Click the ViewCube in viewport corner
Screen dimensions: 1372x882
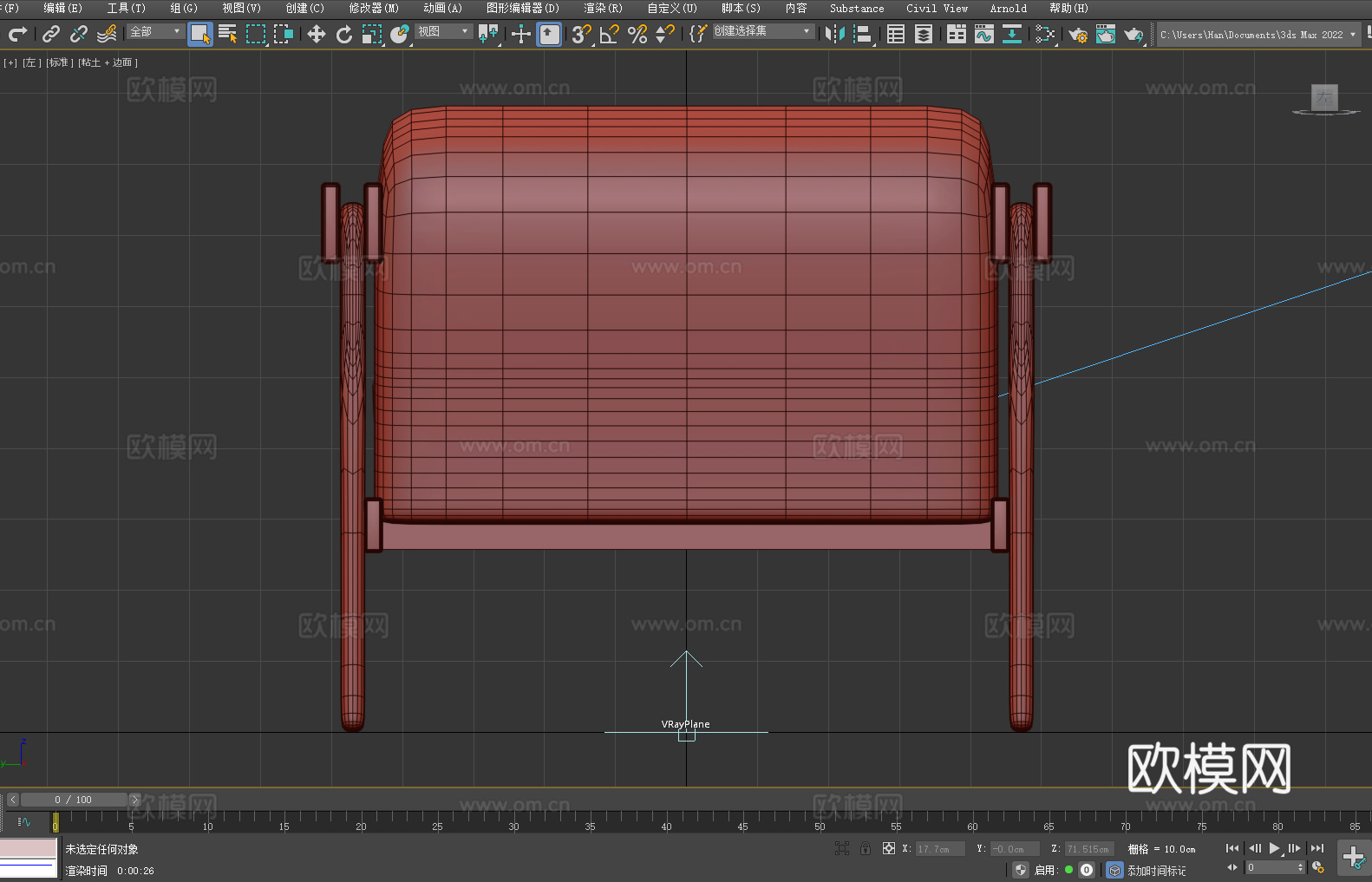pos(1324,98)
